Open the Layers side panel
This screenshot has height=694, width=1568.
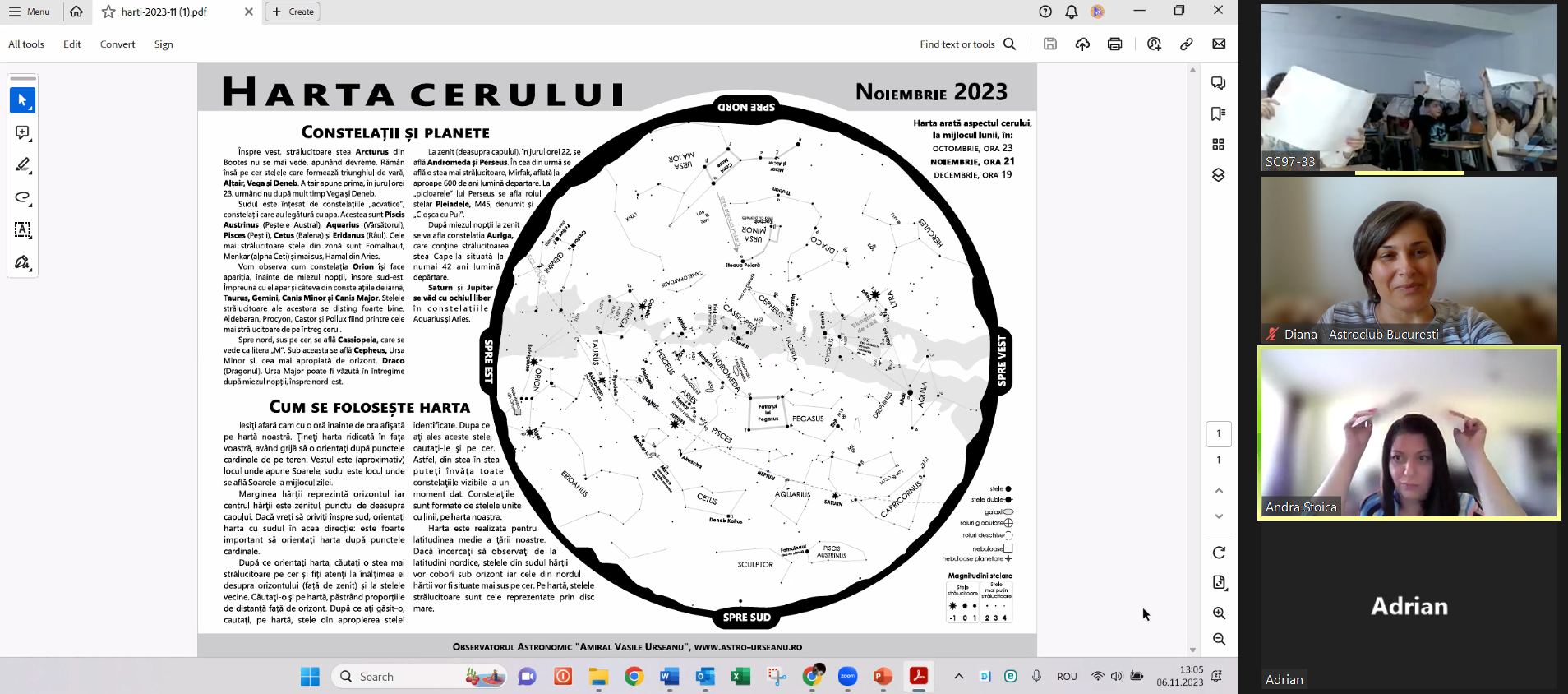click(1219, 175)
